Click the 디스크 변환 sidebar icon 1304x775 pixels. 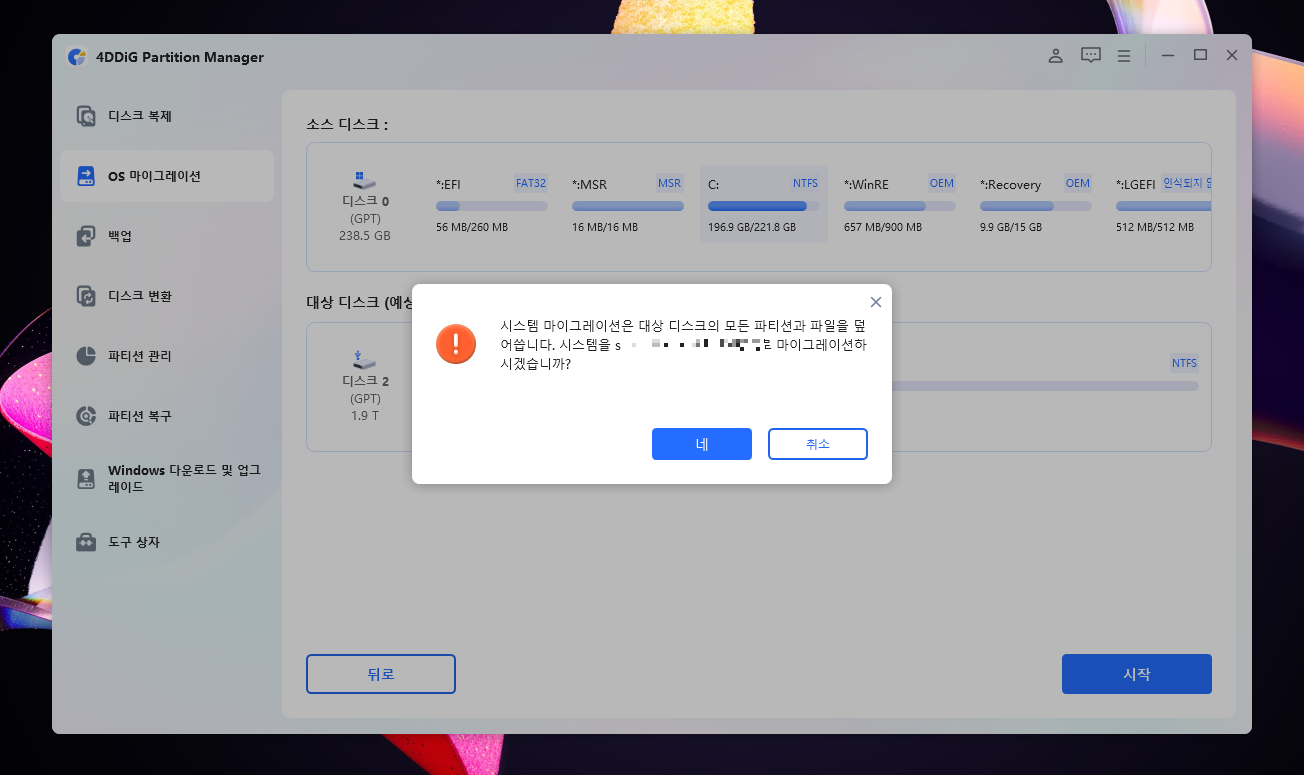tap(87, 296)
